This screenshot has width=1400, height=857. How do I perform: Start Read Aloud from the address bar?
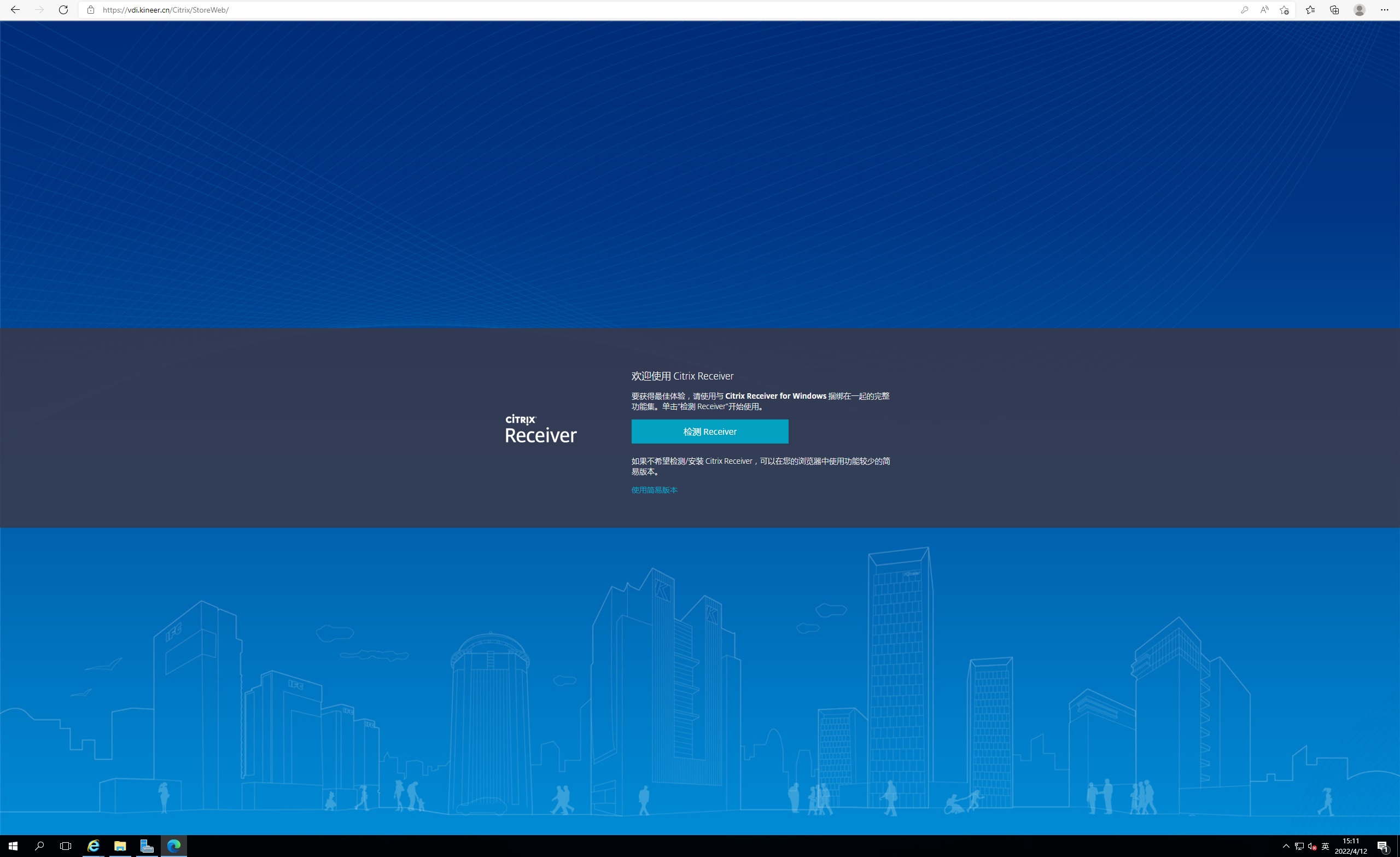pos(1264,10)
